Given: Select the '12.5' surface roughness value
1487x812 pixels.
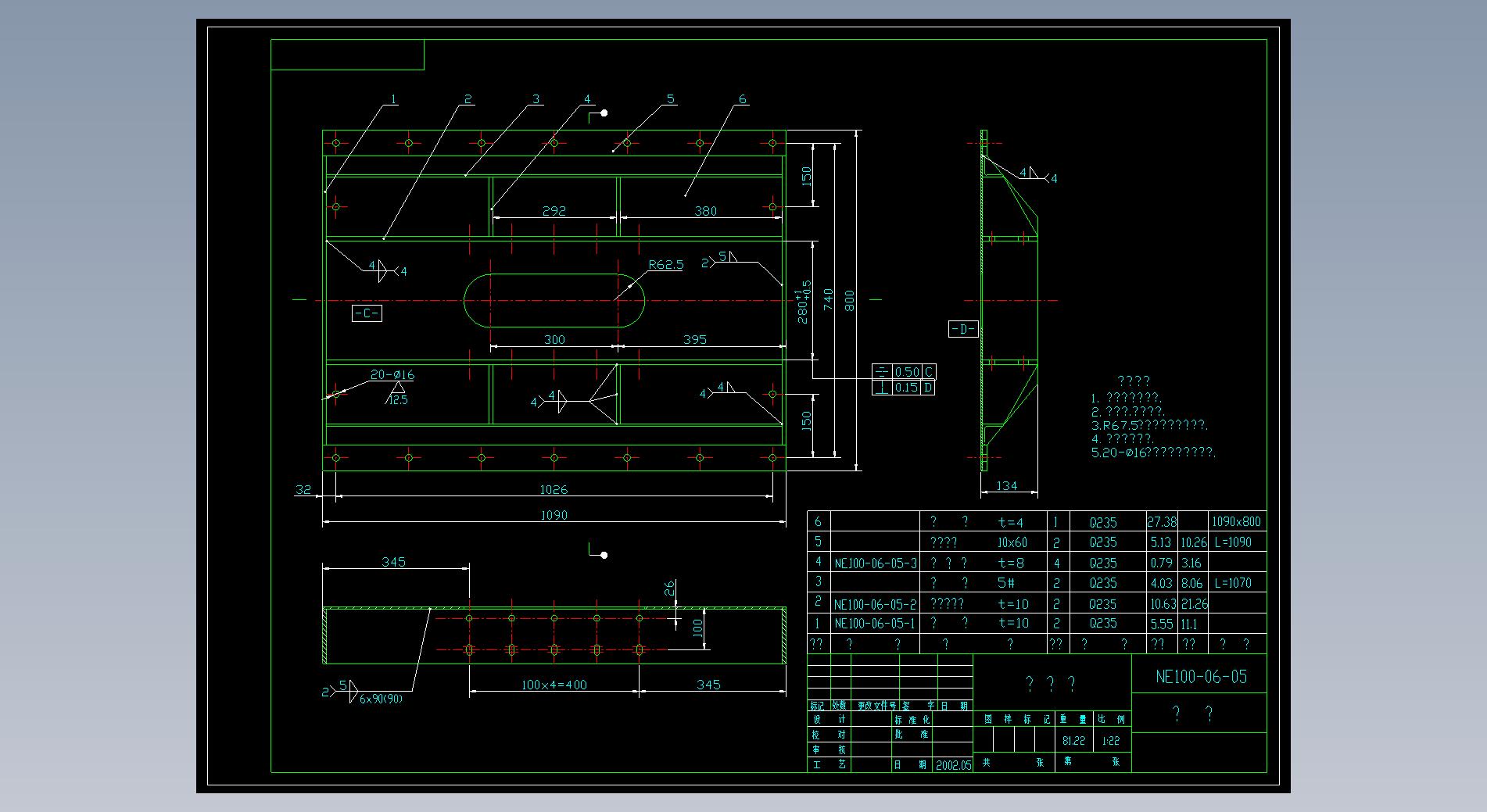Looking at the screenshot, I should coord(398,400).
